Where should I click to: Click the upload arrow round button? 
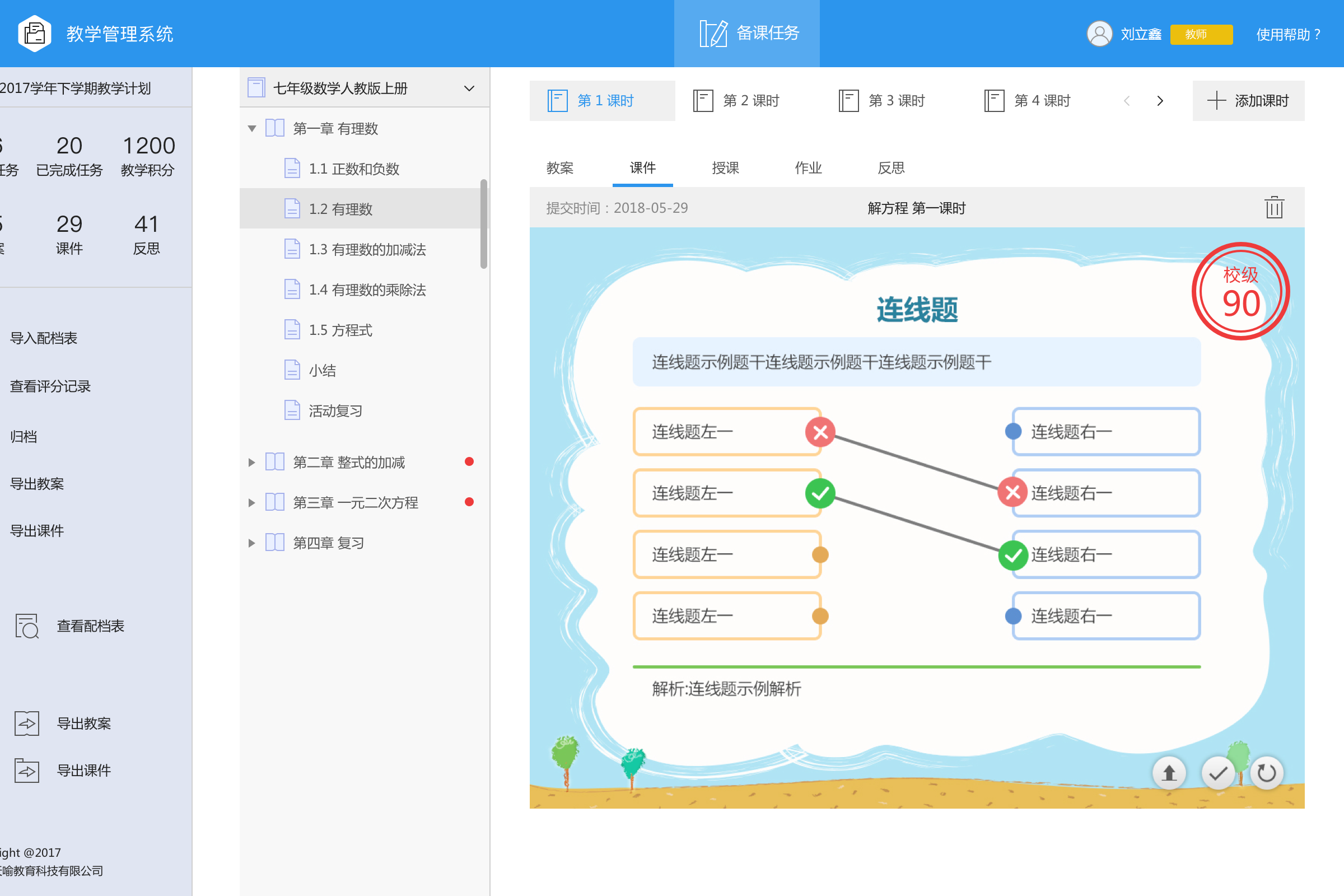(x=1169, y=773)
